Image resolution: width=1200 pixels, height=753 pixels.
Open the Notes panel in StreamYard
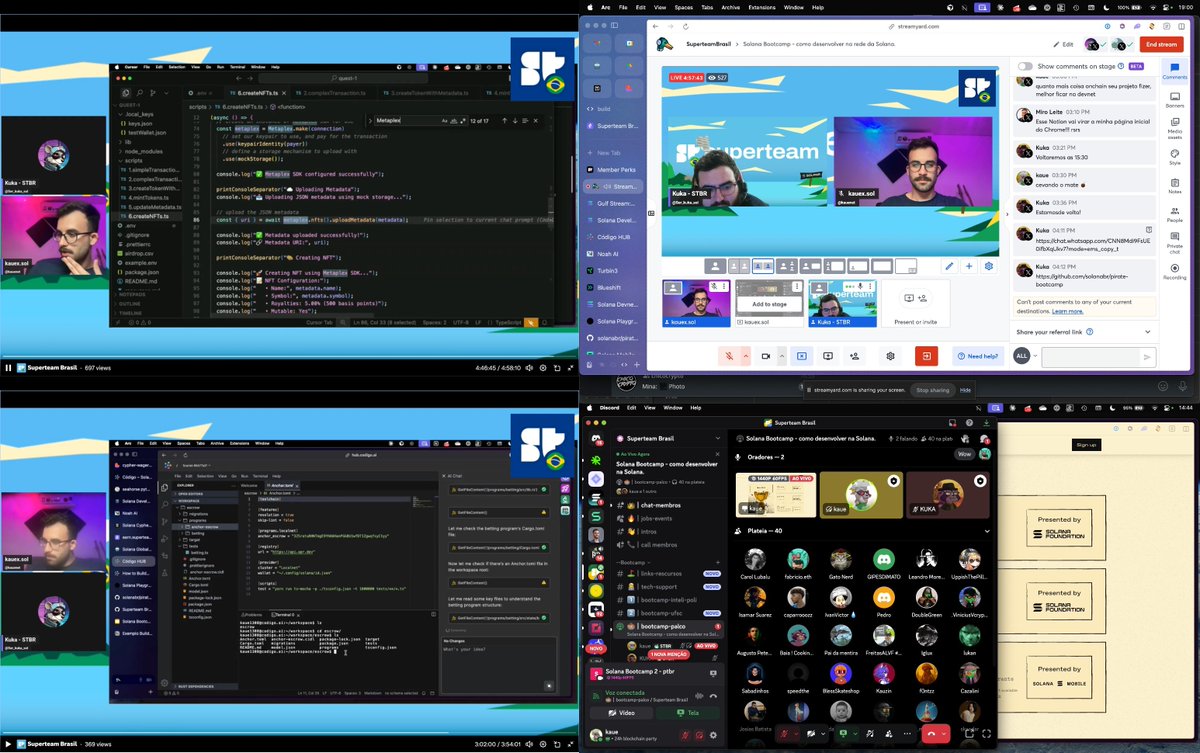[x=1175, y=185]
